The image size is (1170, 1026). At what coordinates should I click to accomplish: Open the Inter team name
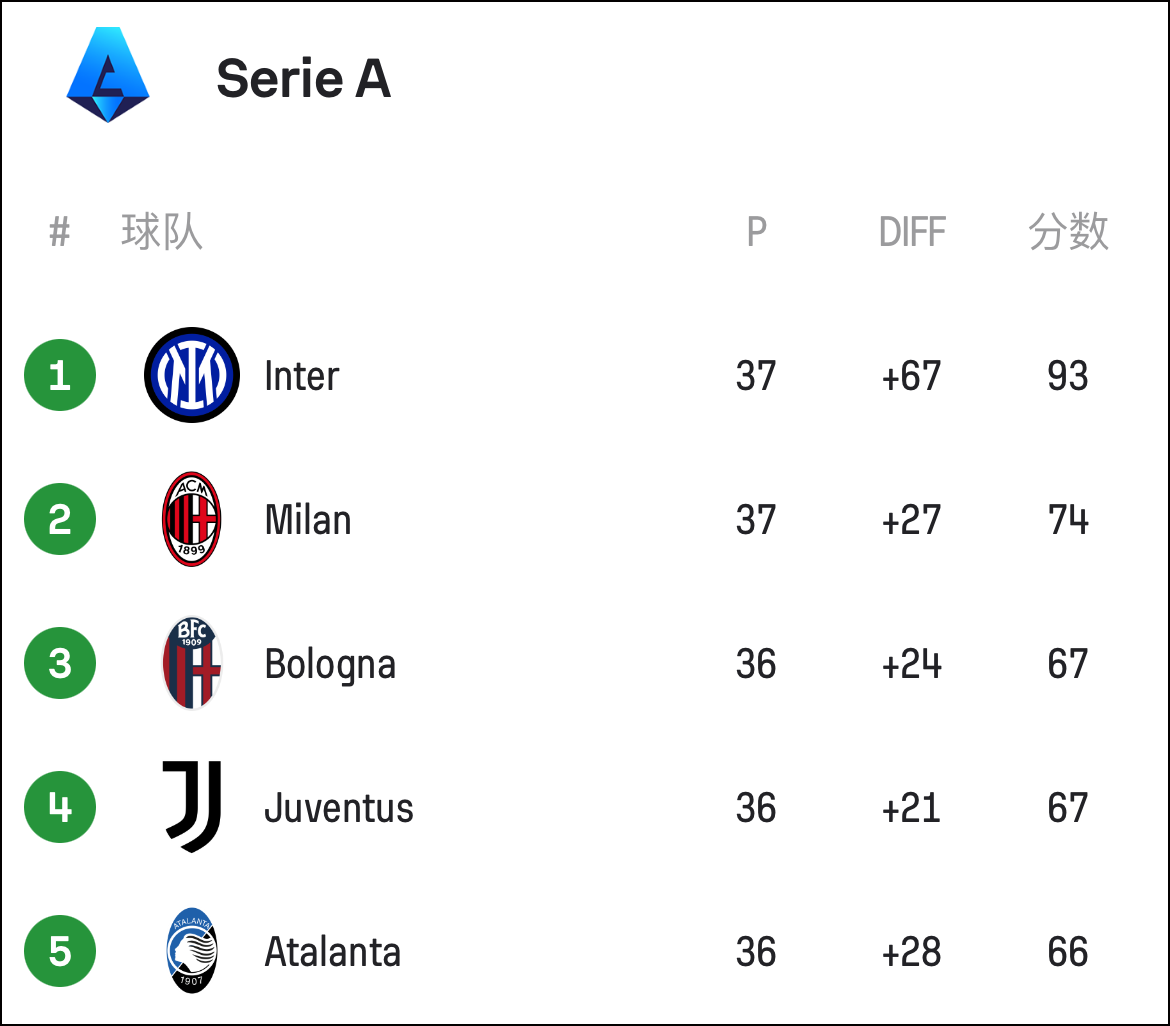point(301,376)
